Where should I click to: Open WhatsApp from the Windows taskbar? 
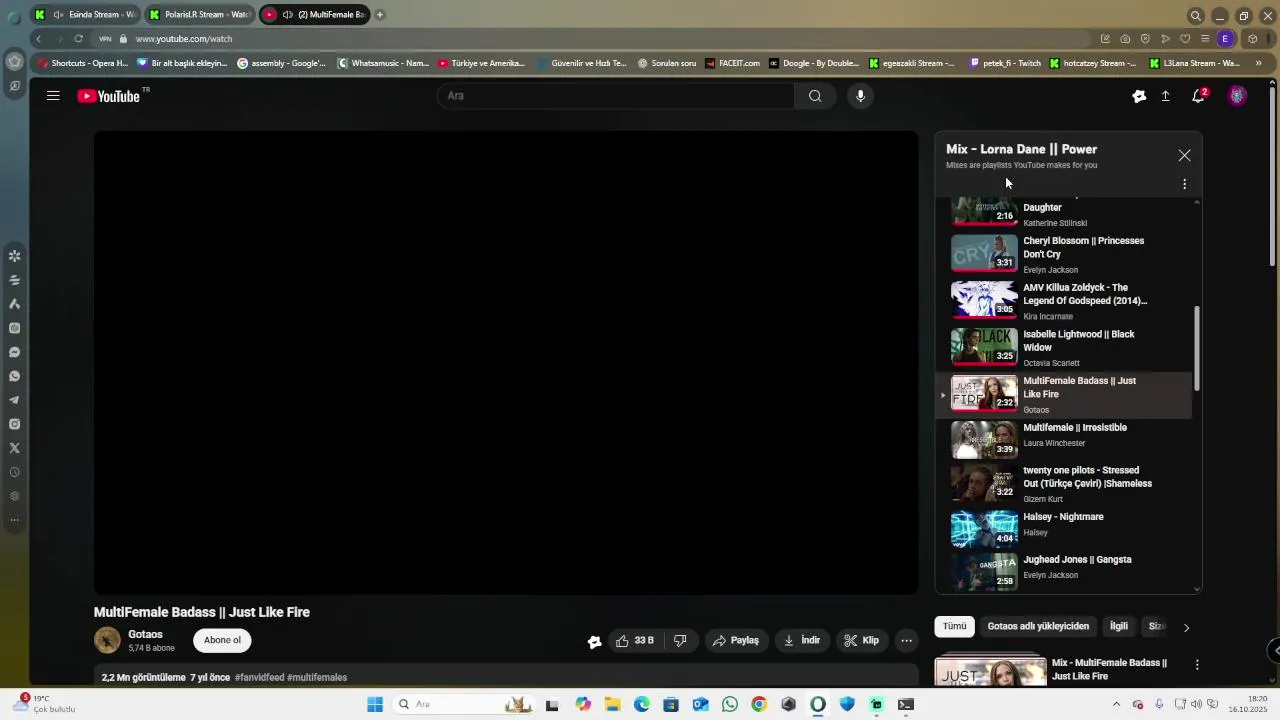click(x=730, y=704)
